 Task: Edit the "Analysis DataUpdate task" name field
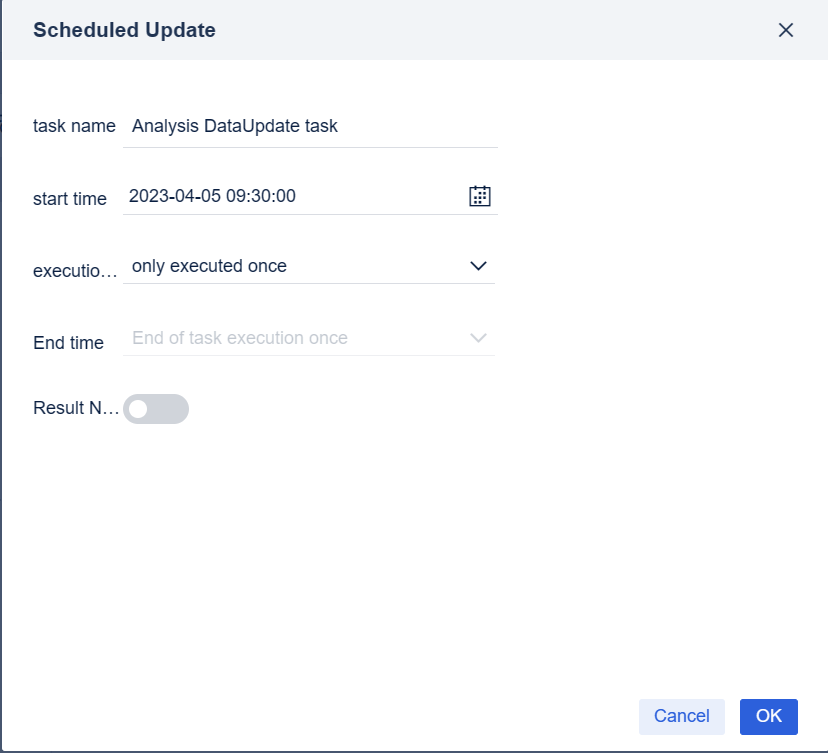tap(300, 126)
